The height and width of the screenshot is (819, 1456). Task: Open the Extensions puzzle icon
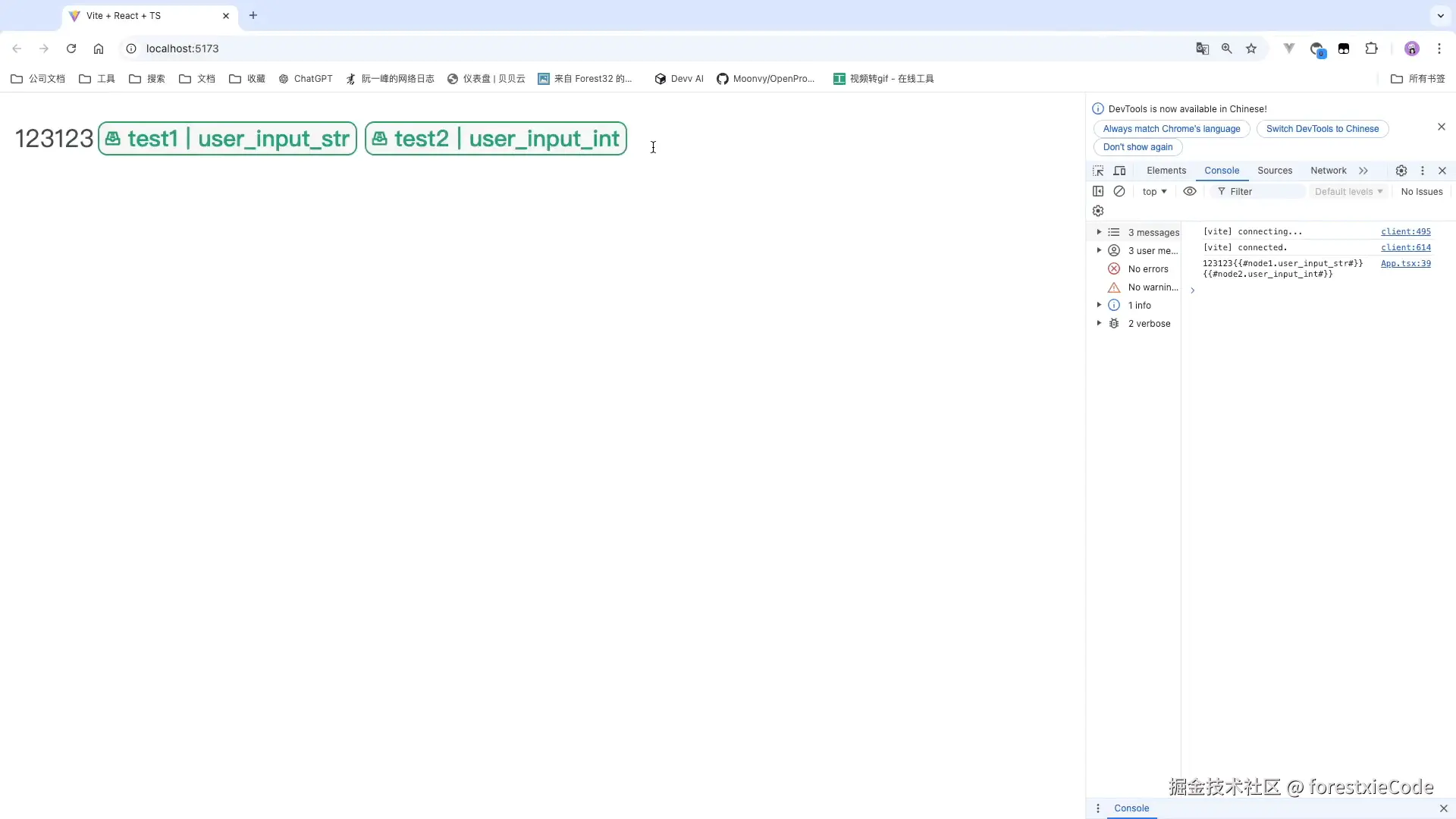(1371, 49)
